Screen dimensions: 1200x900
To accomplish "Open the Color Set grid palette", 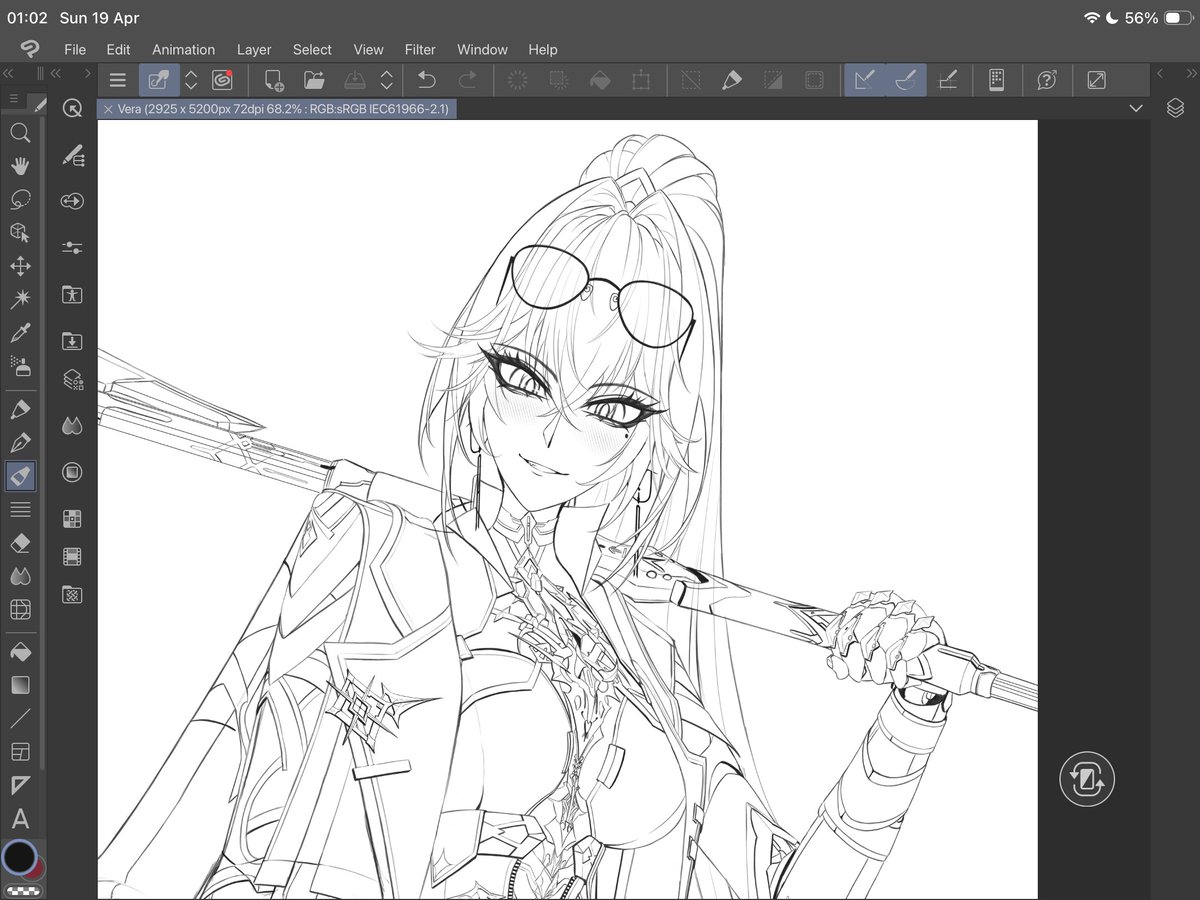I will point(72,519).
